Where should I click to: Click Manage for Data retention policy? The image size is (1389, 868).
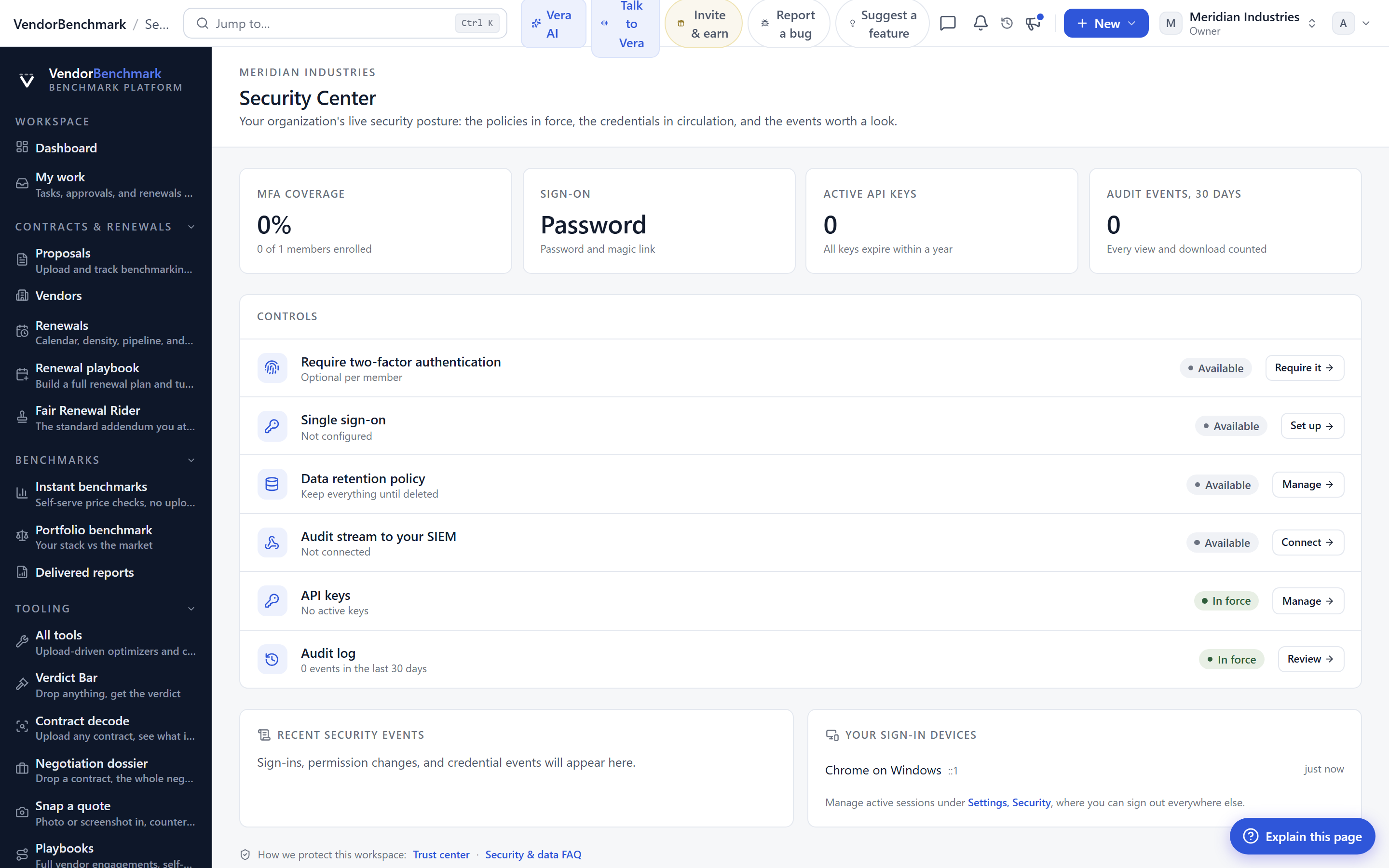(1308, 485)
